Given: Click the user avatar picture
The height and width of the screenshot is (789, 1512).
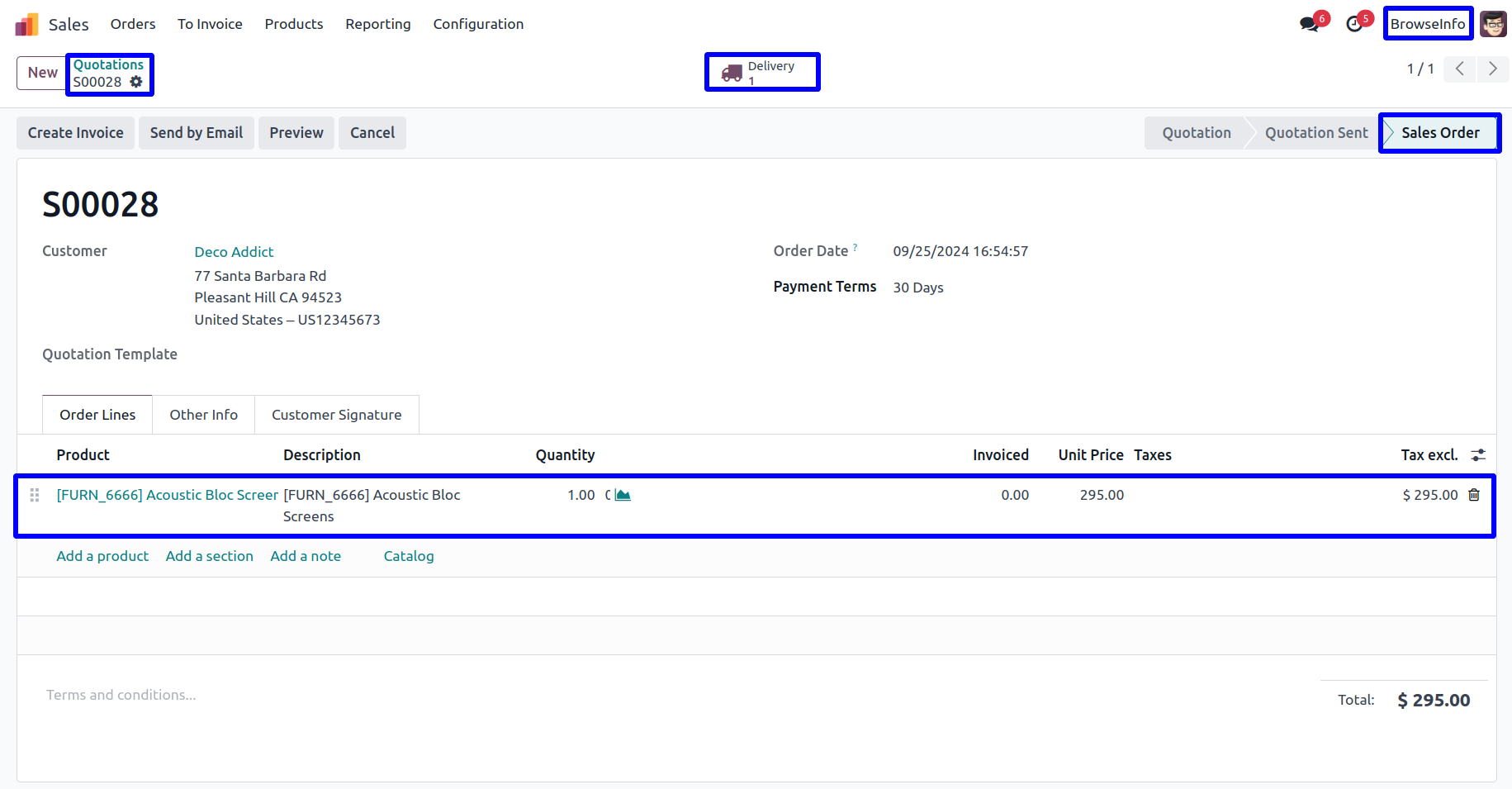Looking at the screenshot, I should tap(1492, 24).
